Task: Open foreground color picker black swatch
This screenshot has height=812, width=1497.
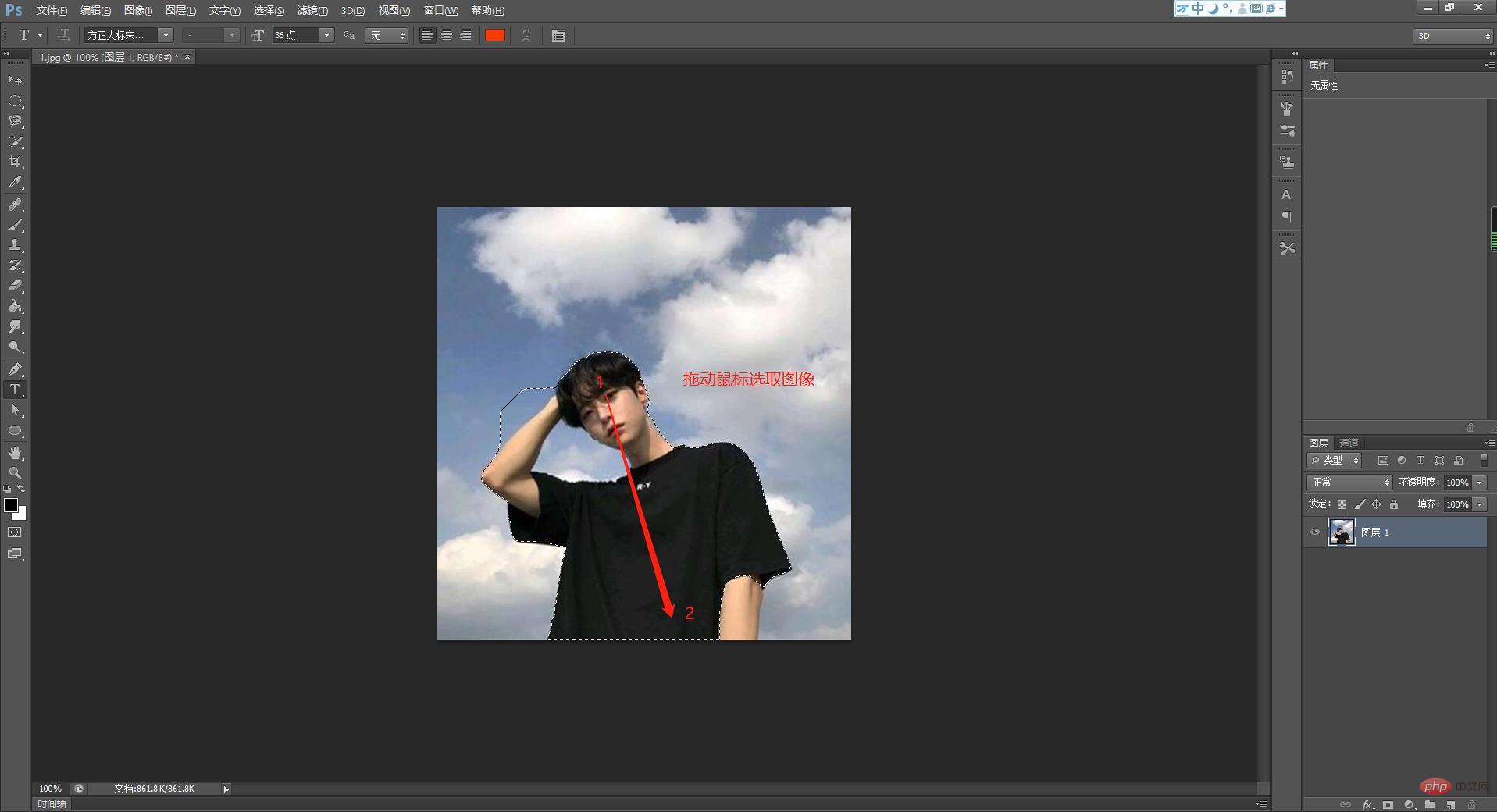Action: [10, 505]
